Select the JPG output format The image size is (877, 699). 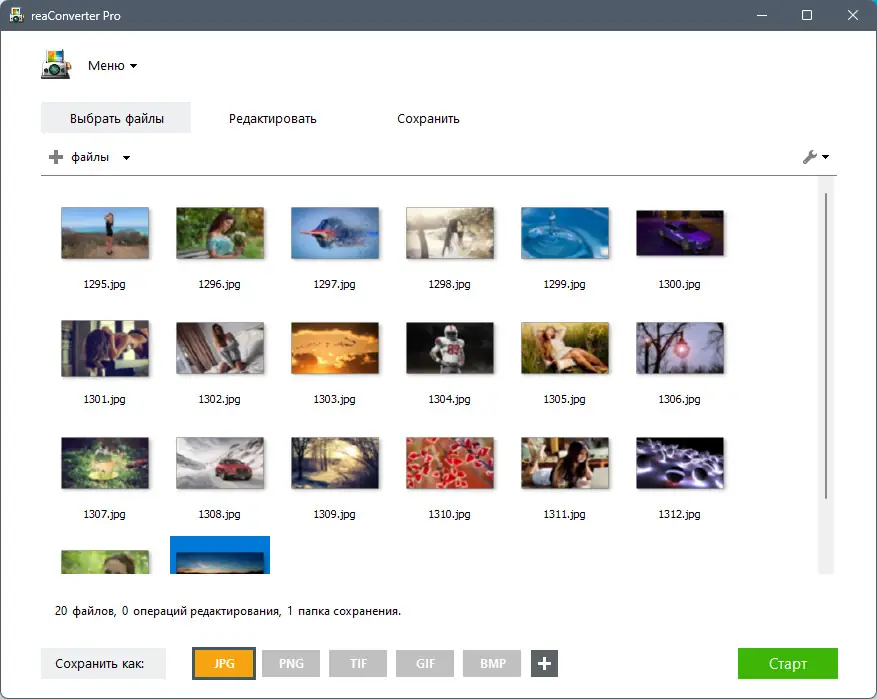click(223, 663)
